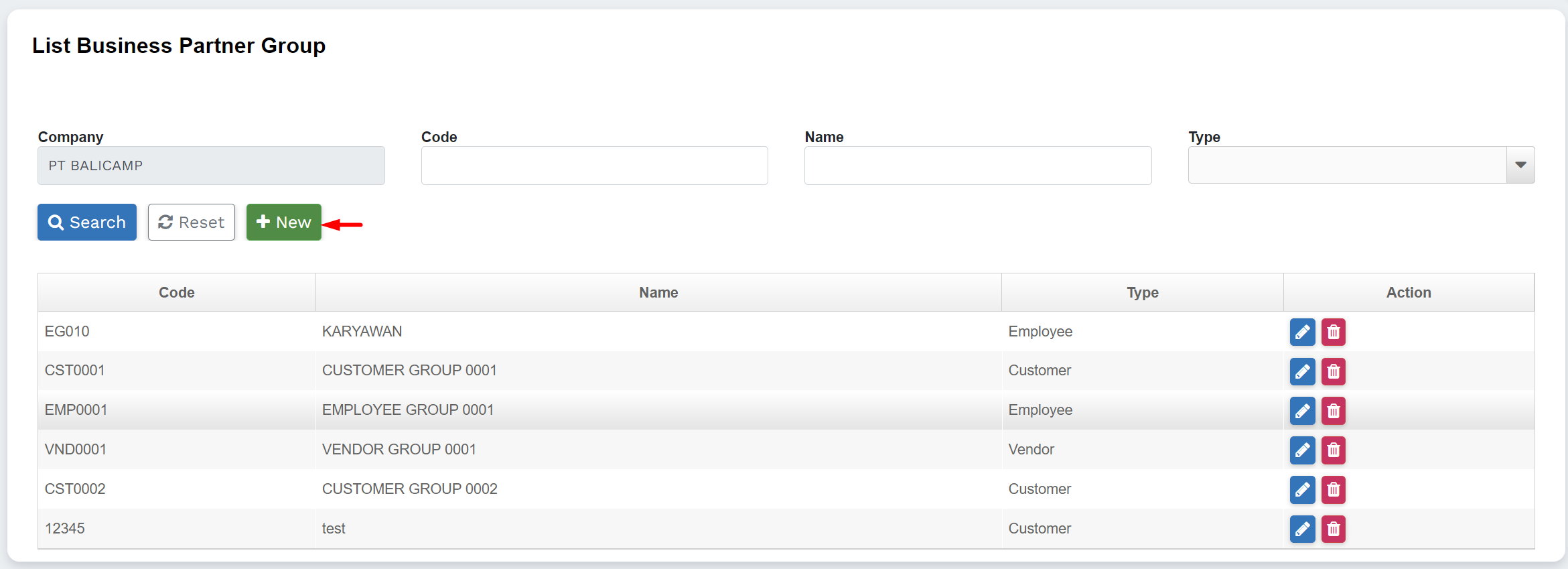This screenshot has width=1568, height=569.
Task: Click the Company field PT BALICAMP
Action: tap(211, 166)
